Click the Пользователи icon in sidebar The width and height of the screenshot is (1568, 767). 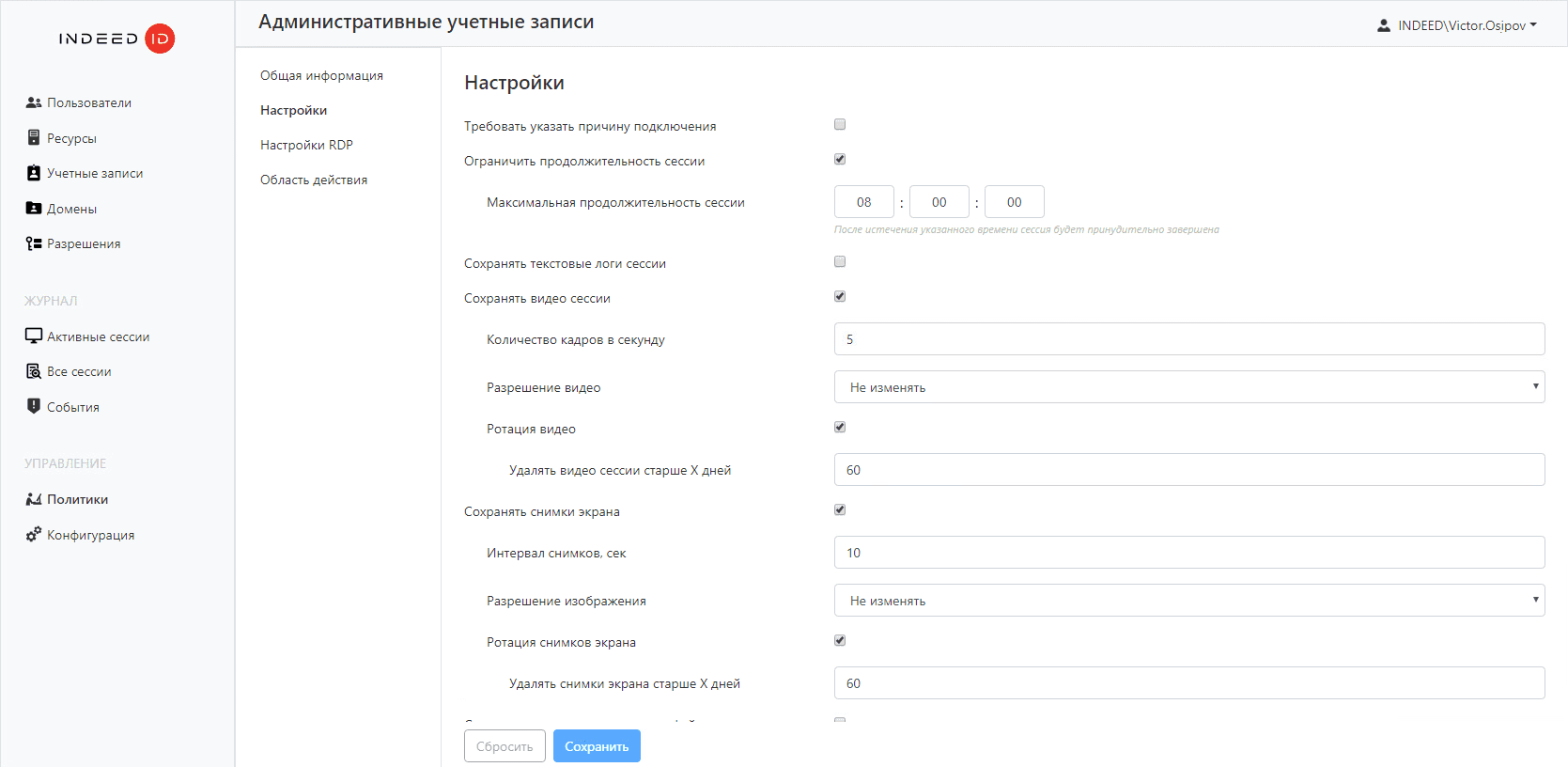(x=33, y=102)
